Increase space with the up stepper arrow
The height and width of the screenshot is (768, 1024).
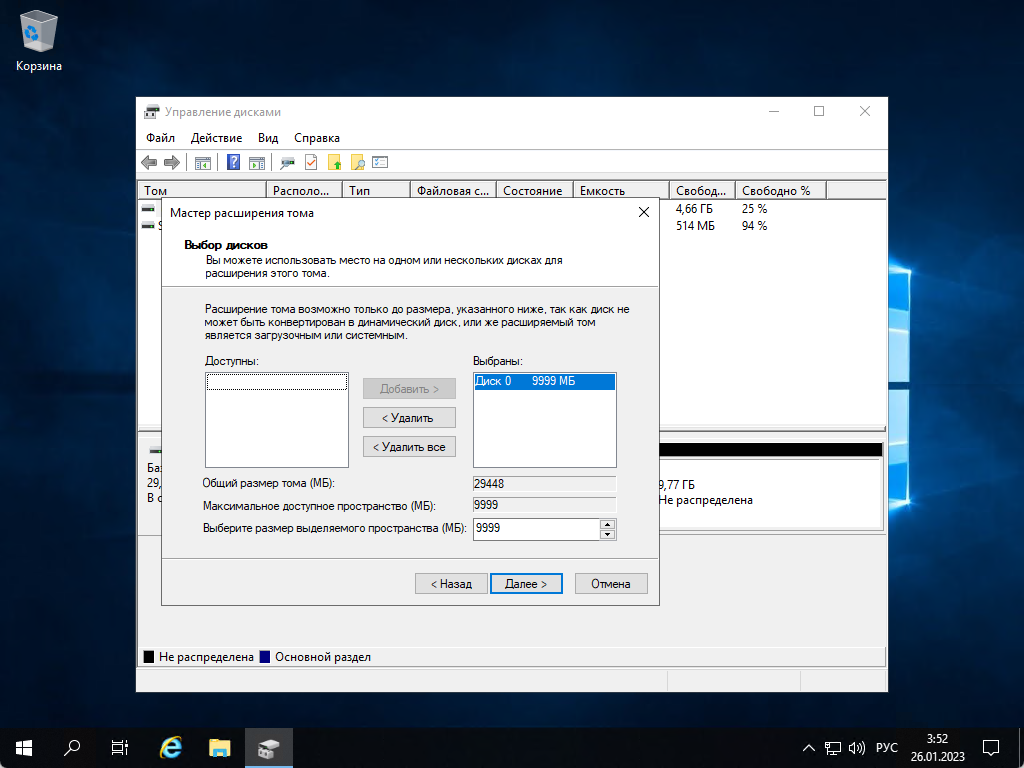click(x=608, y=525)
